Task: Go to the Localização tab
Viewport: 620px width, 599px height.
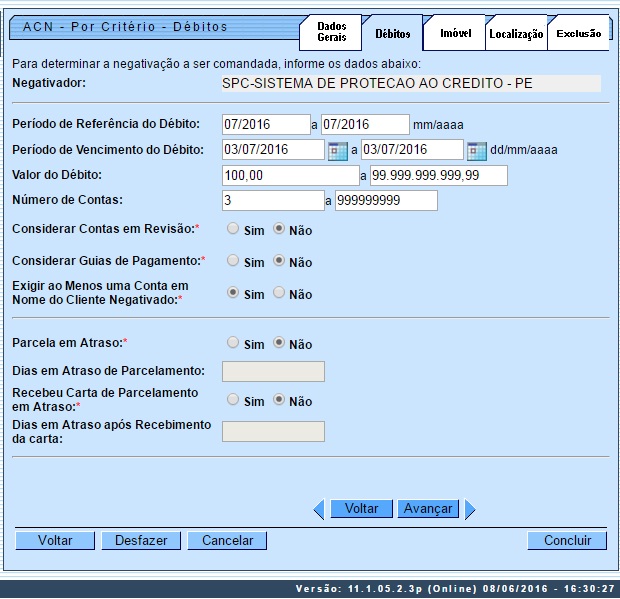Action: [516, 34]
